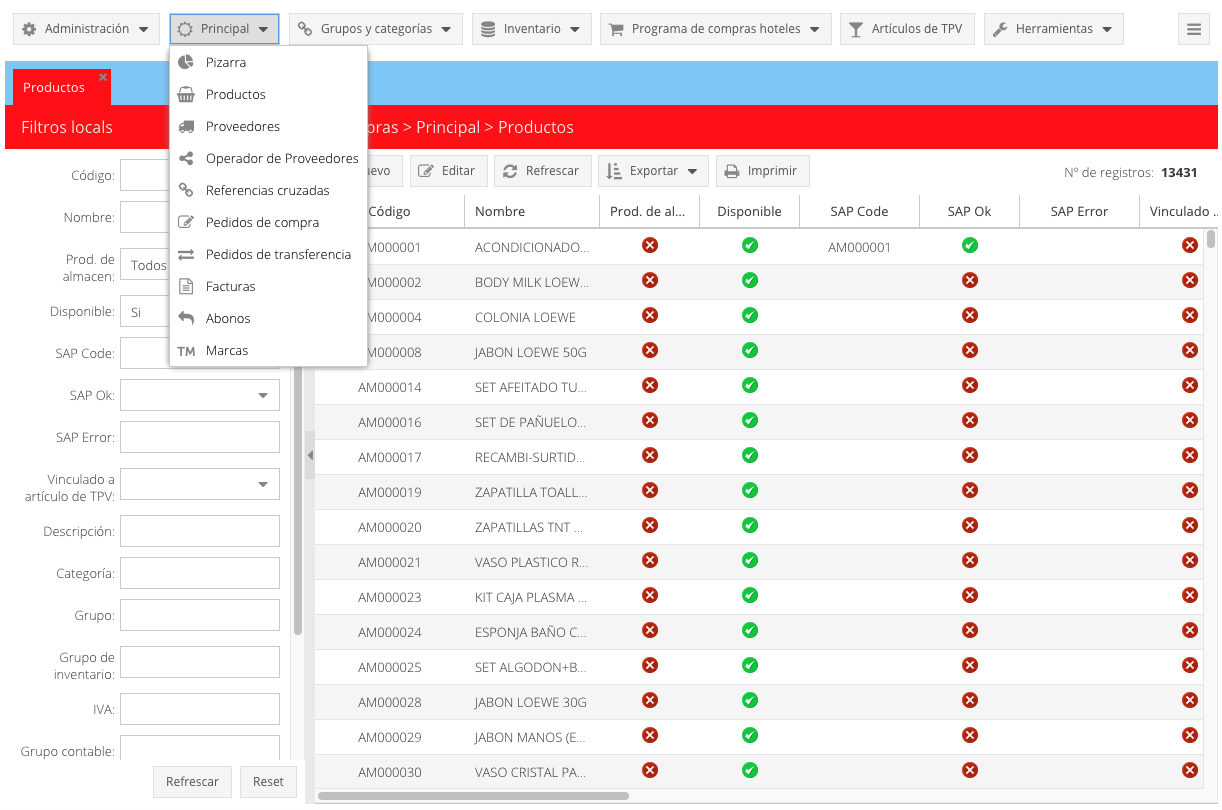This screenshot has height=810, width=1222.
Task: Select Proveedores from the Principal menu
Action: point(268,126)
